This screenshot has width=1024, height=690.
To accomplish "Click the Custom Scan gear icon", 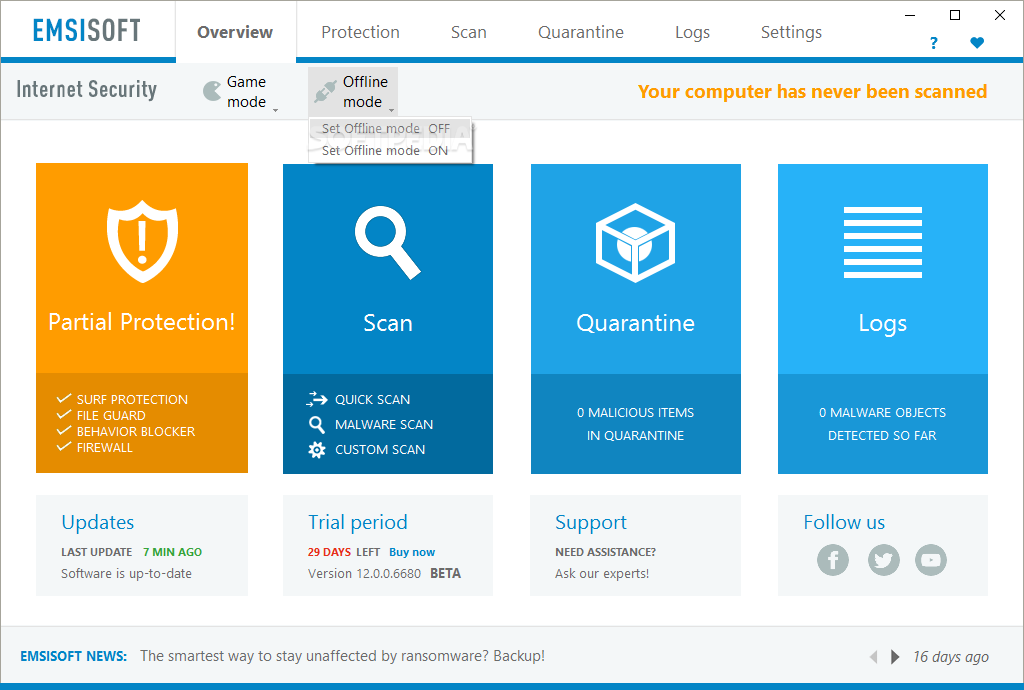I will [x=317, y=450].
